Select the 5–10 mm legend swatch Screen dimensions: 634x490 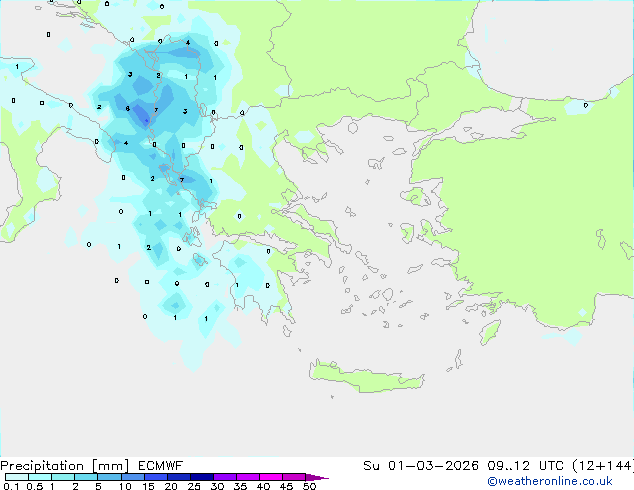pos(109,477)
